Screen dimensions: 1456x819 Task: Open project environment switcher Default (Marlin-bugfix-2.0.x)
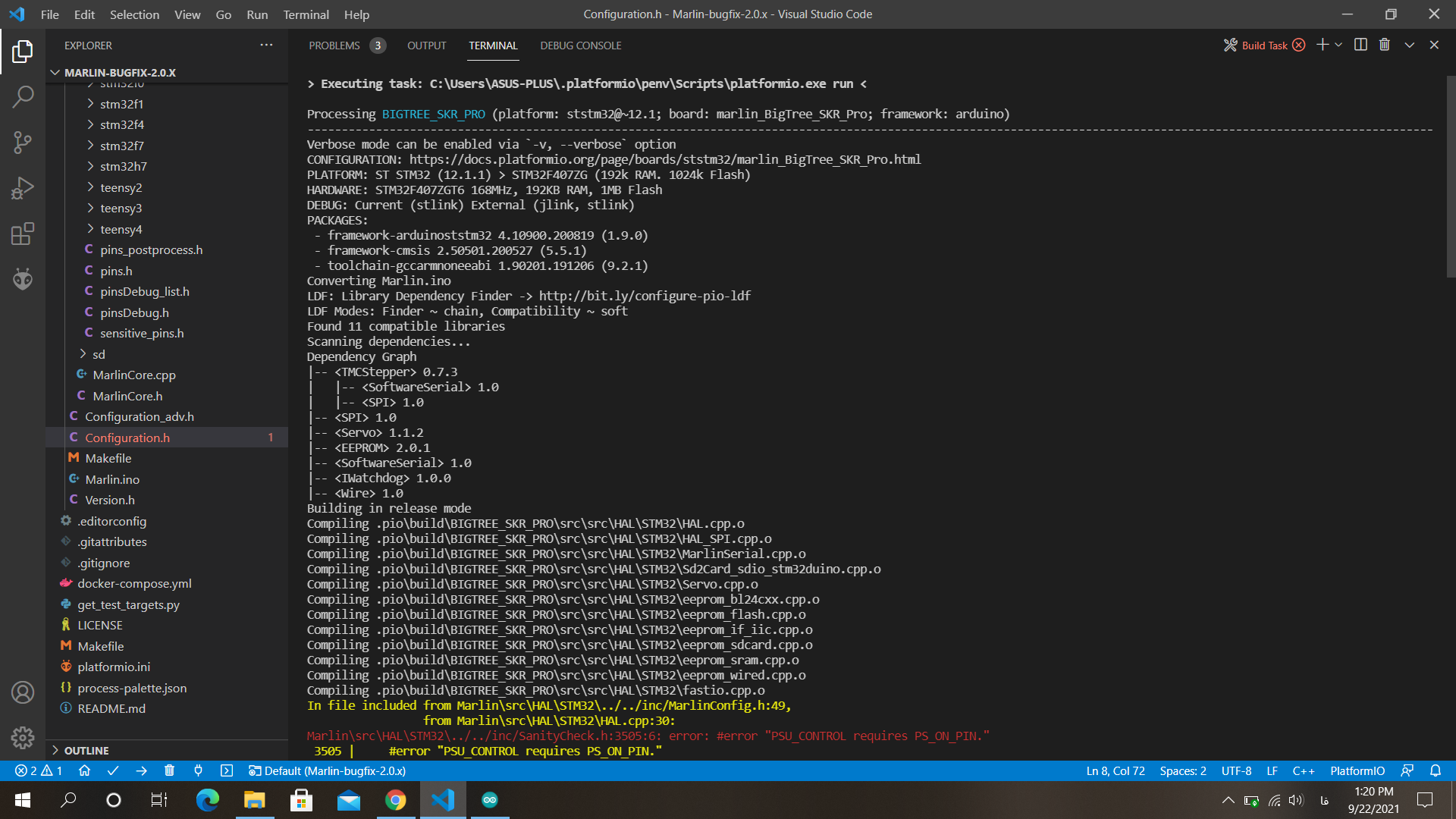328,770
